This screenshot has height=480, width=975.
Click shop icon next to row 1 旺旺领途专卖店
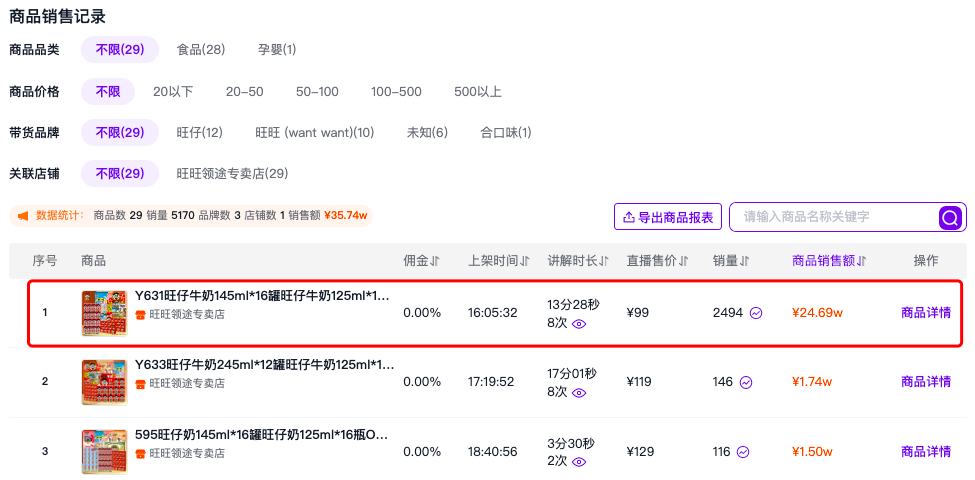pos(141,315)
